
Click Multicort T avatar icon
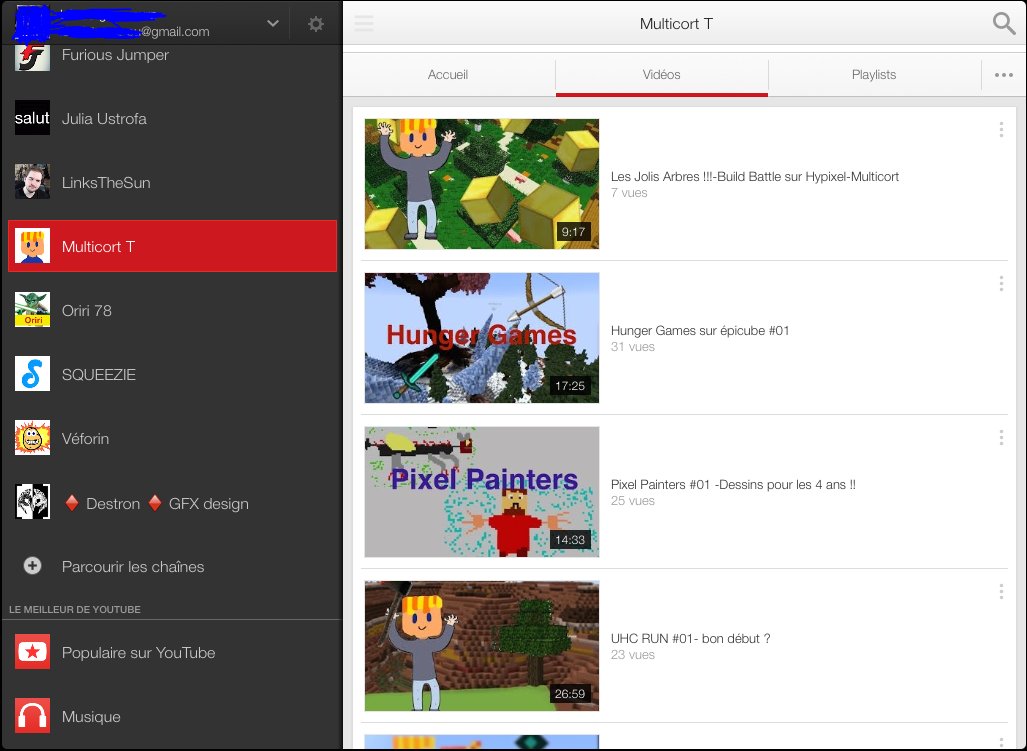click(x=32, y=246)
